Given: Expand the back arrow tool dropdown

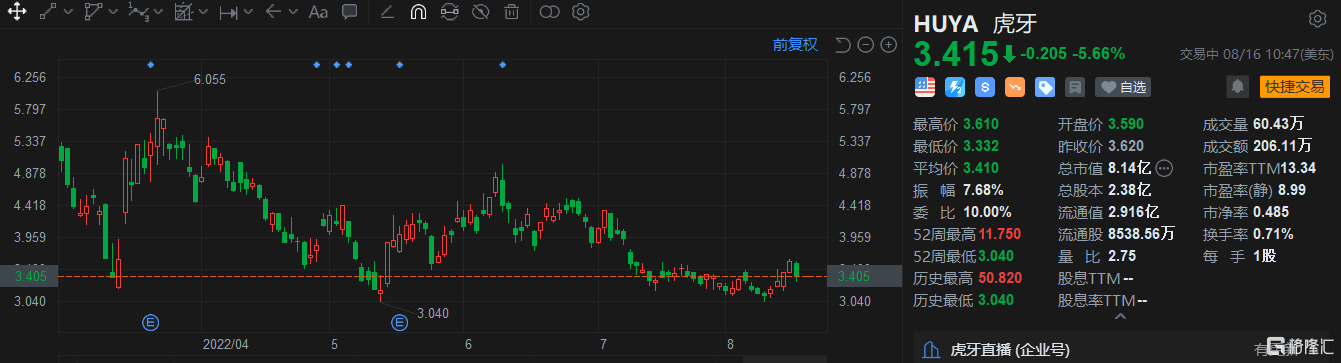Looking at the screenshot, I should coord(294,12).
